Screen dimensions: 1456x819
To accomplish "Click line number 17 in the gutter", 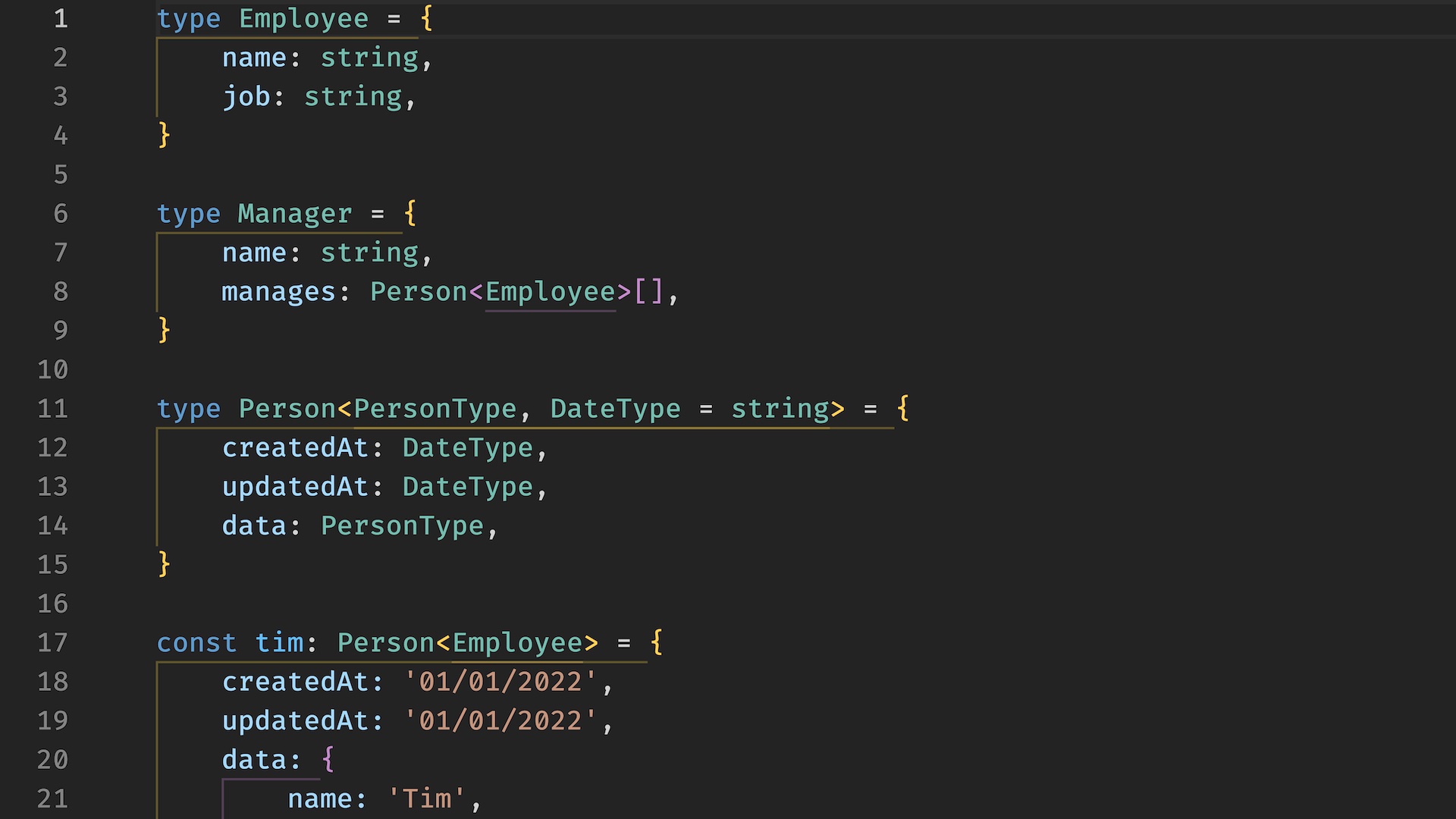I will tap(52, 642).
